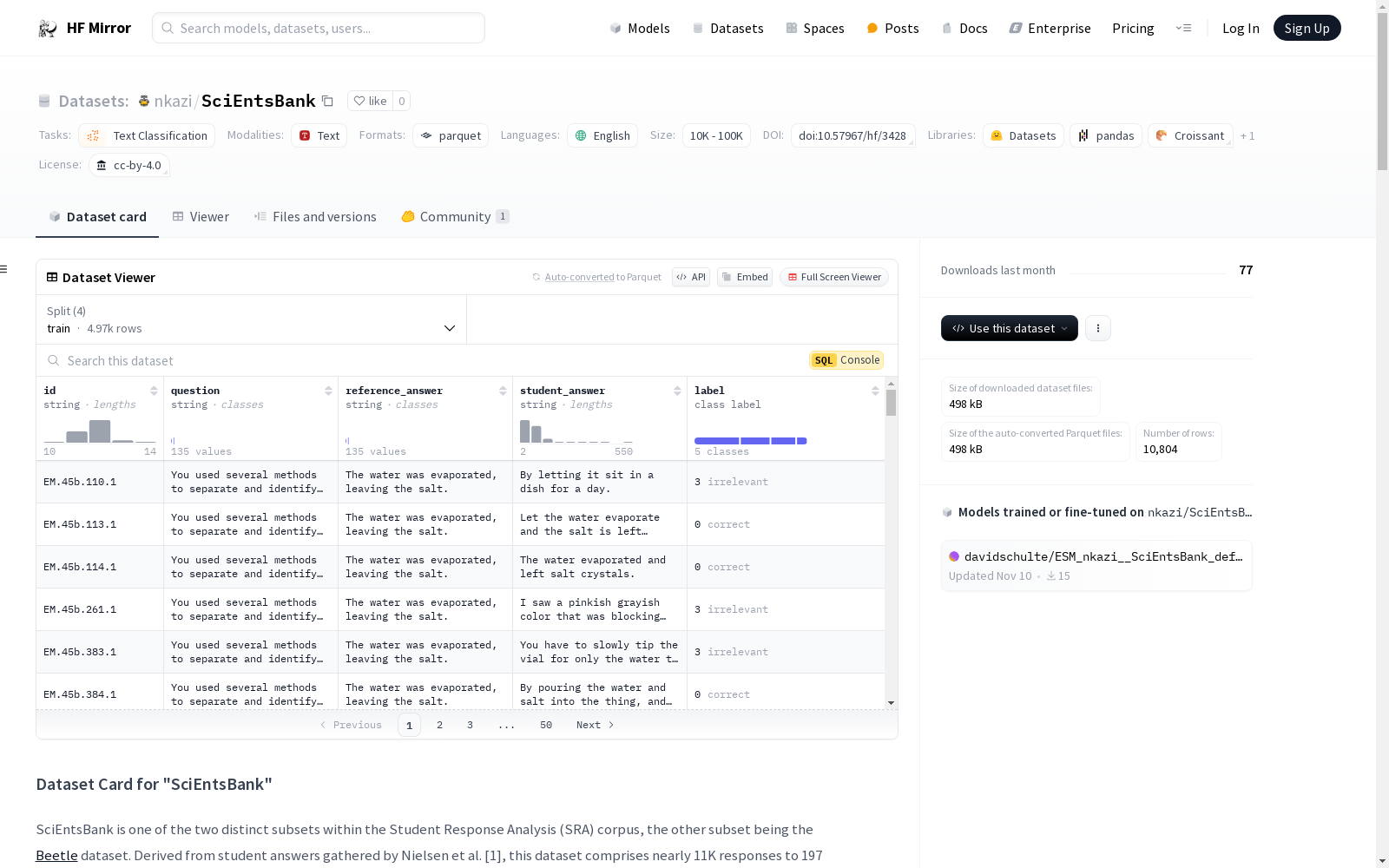This screenshot has height=868, width=1389.
Task: Click the Text Classification task tag
Action: 147,135
